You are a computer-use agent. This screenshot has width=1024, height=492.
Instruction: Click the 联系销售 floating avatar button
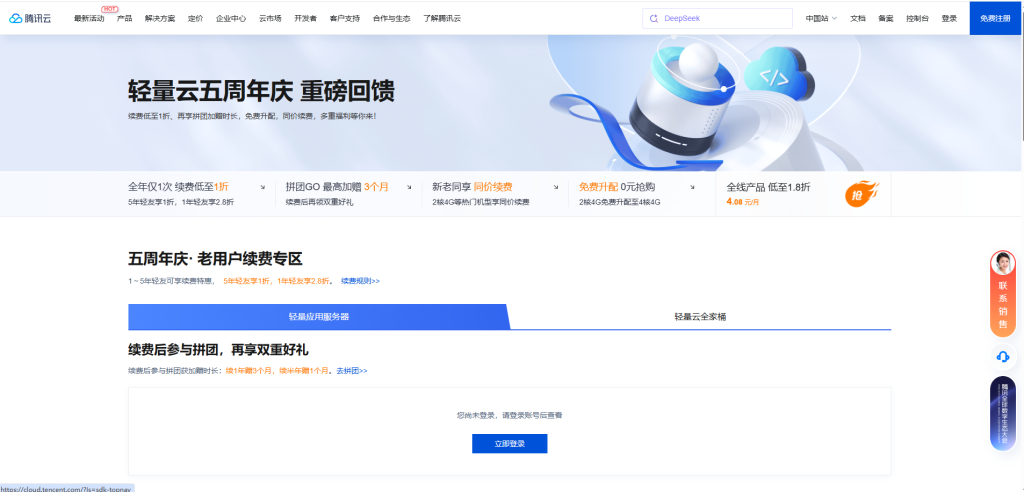[x=1002, y=293]
